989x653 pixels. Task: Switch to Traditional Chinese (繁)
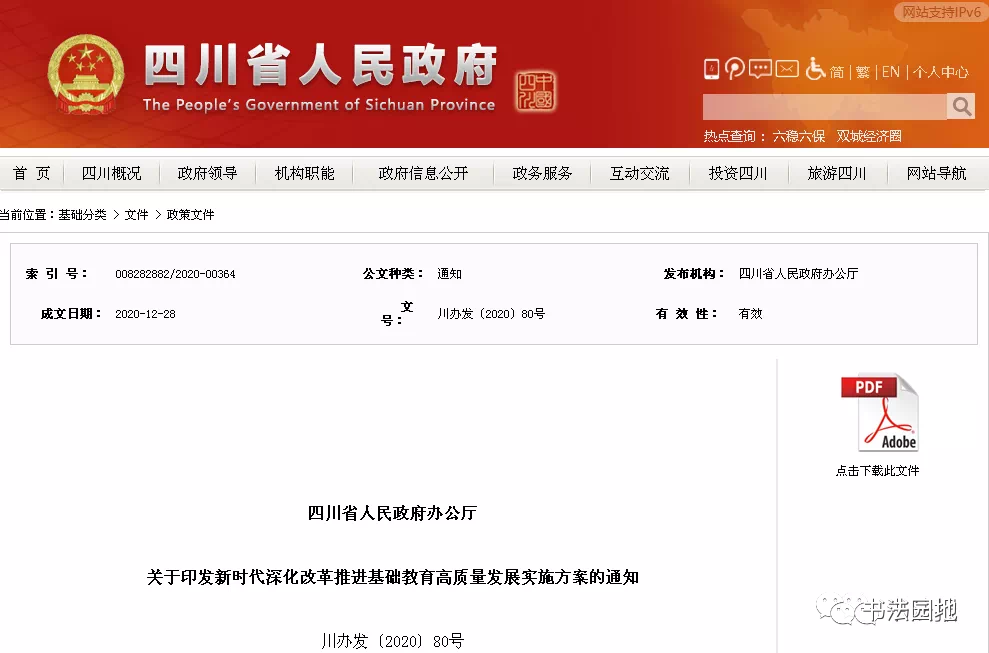(x=862, y=72)
